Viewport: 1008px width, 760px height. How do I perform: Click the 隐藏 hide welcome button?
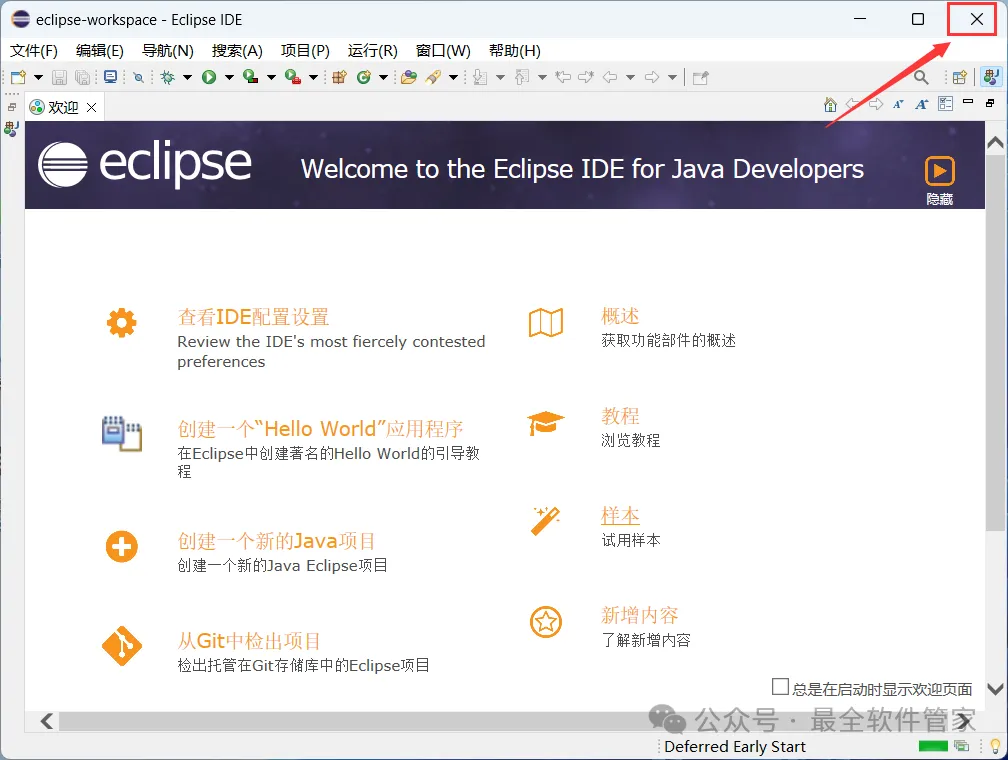[x=939, y=181]
